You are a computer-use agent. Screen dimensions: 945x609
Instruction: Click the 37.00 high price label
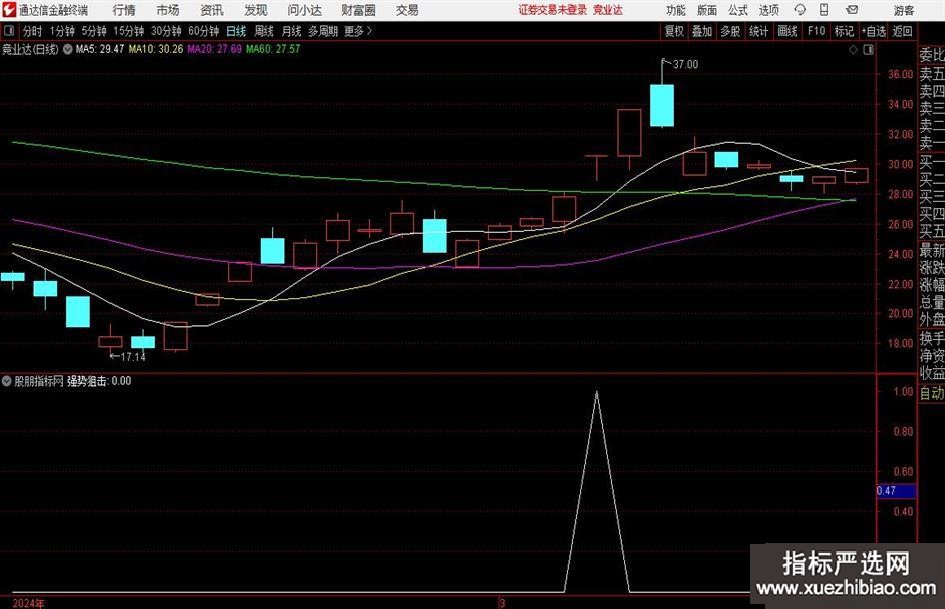tap(685, 65)
